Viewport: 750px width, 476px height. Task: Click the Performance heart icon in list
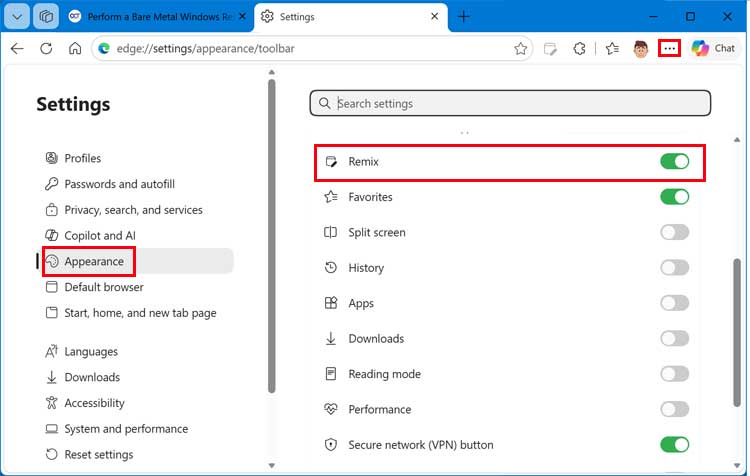(331, 409)
